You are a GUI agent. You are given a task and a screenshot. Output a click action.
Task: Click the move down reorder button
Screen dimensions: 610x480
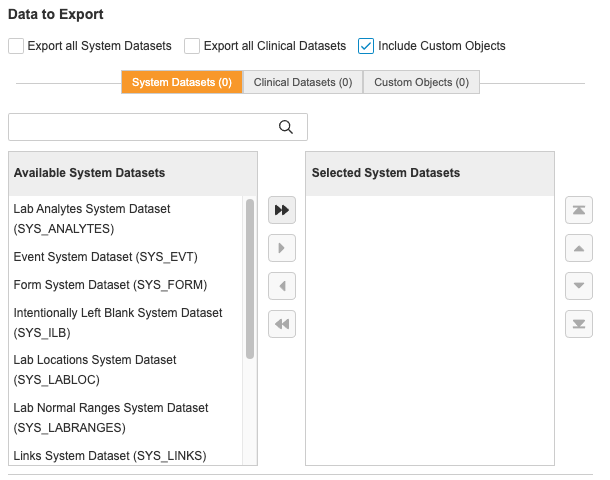pyautogui.click(x=579, y=286)
